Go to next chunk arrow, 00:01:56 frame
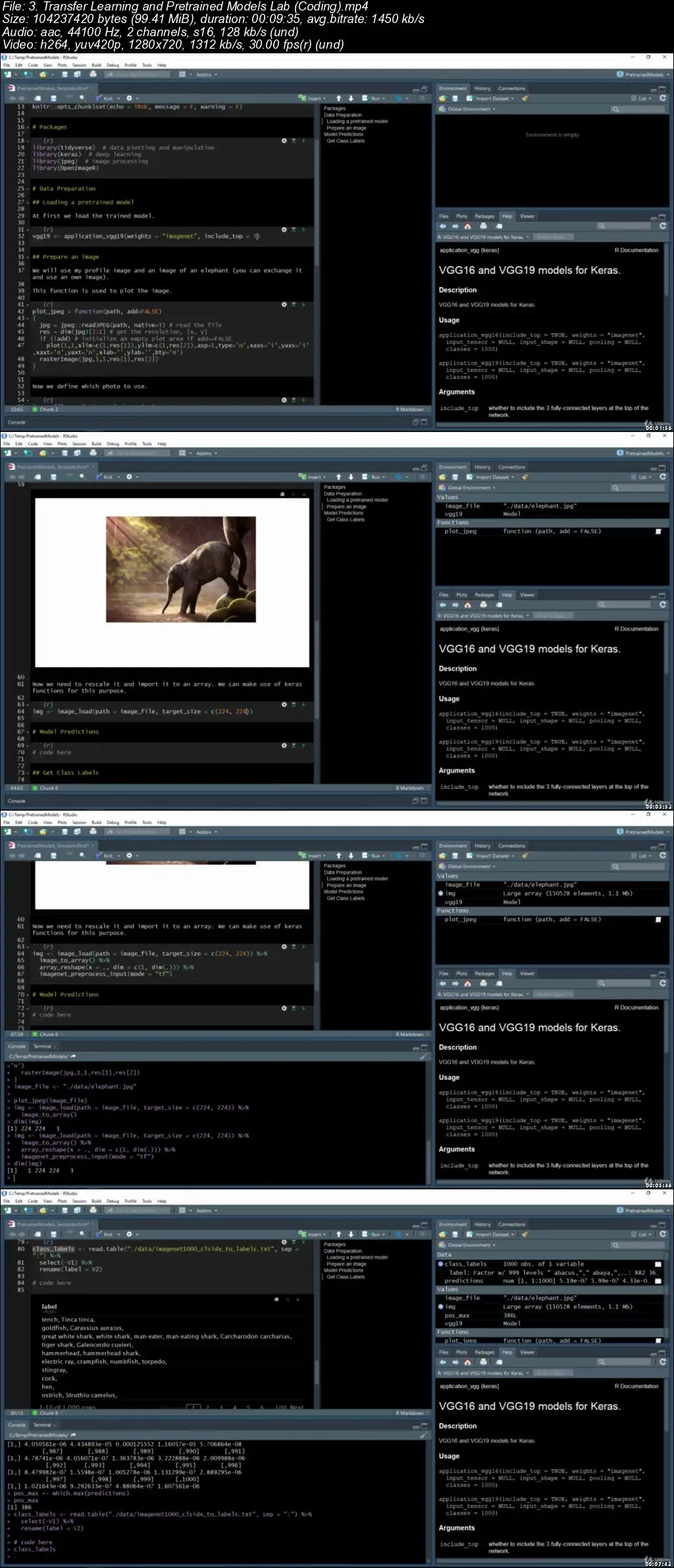This screenshot has height=1568, width=674. tap(351, 98)
